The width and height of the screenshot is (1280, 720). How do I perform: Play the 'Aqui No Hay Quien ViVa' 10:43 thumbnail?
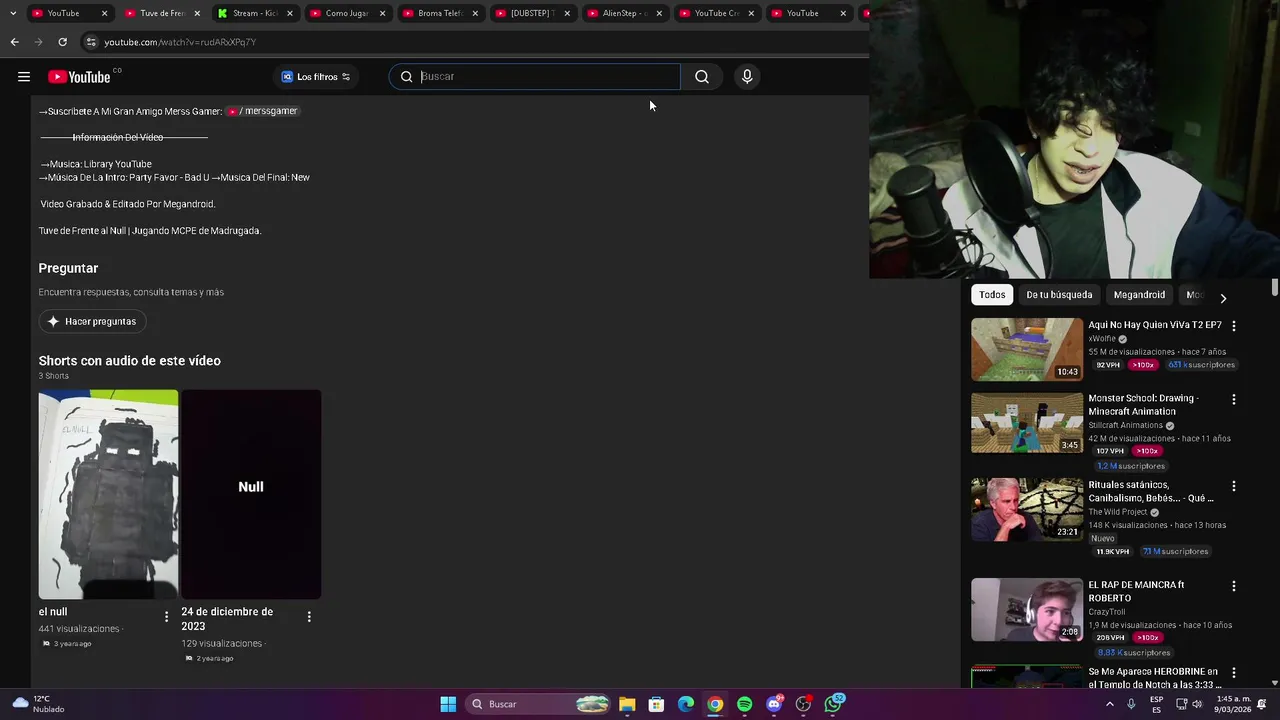coord(1027,349)
